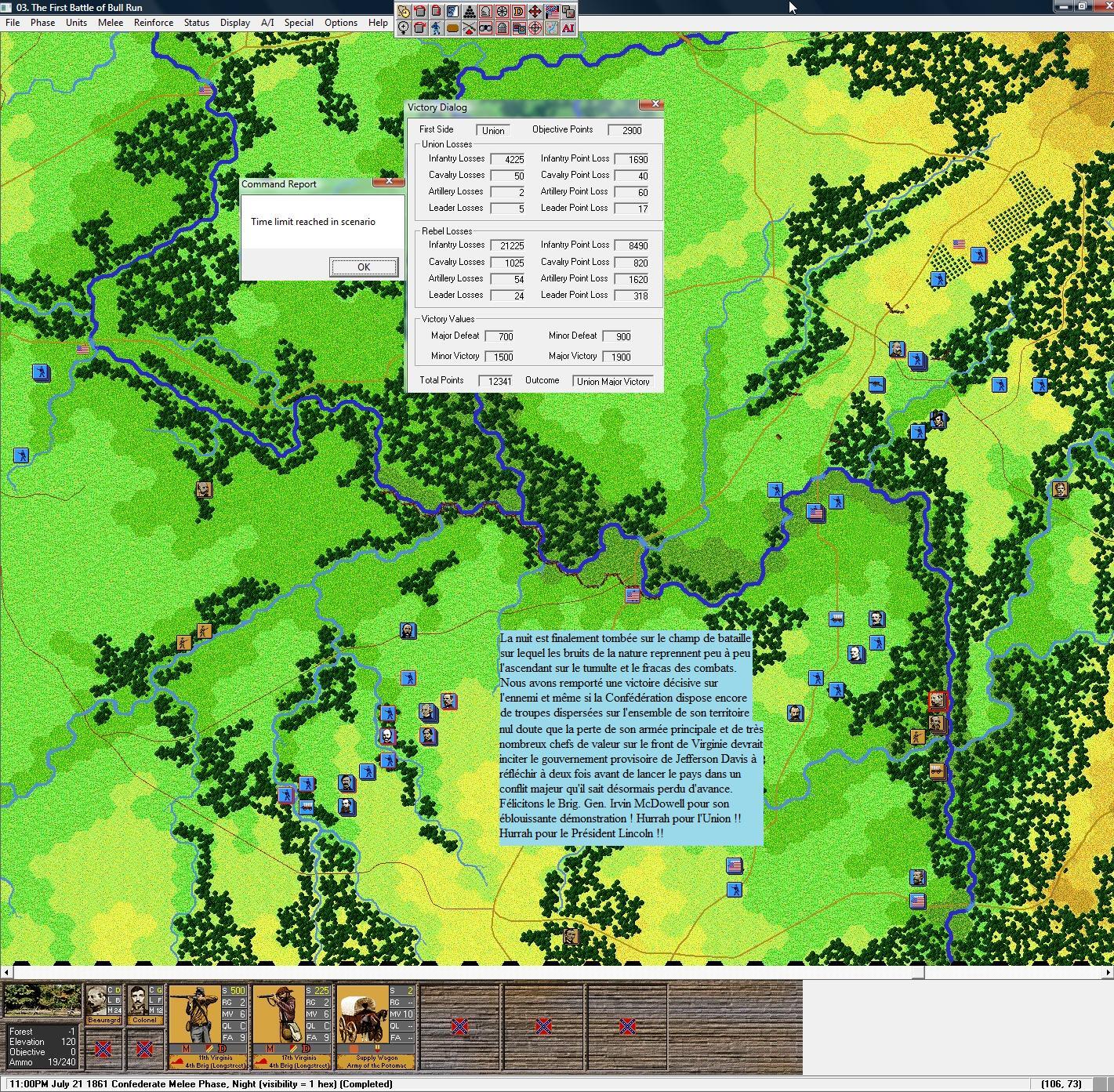Open the Help menu
Viewport: 1114px width, 1092px height.
pyautogui.click(x=378, y=23)
